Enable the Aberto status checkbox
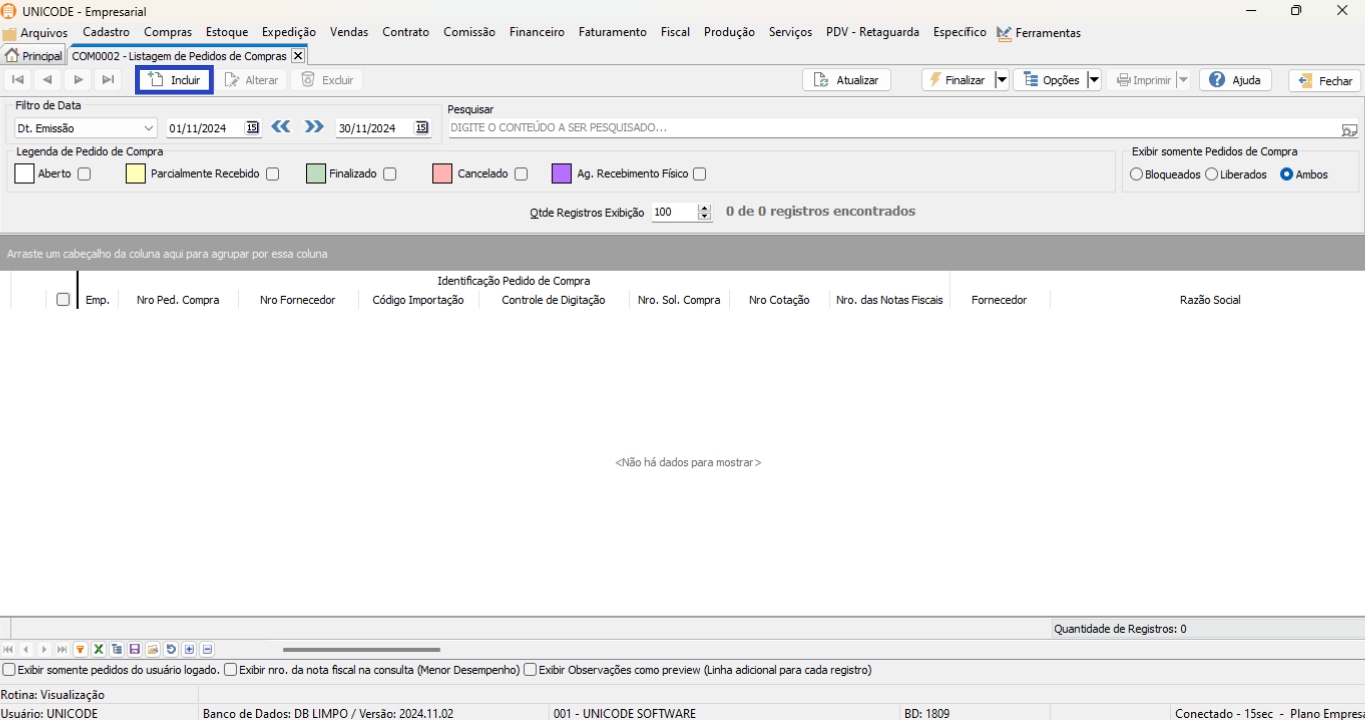This screenshot has height=720, width=1365. click(x=84, y=174)
